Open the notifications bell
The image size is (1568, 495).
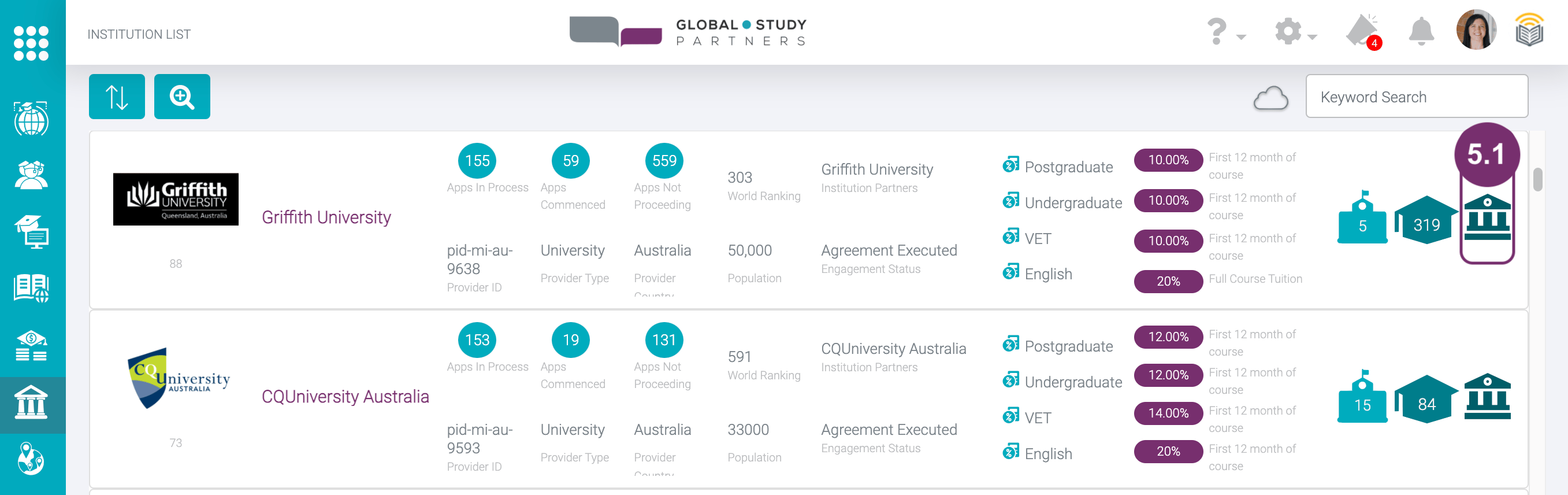1421,31
